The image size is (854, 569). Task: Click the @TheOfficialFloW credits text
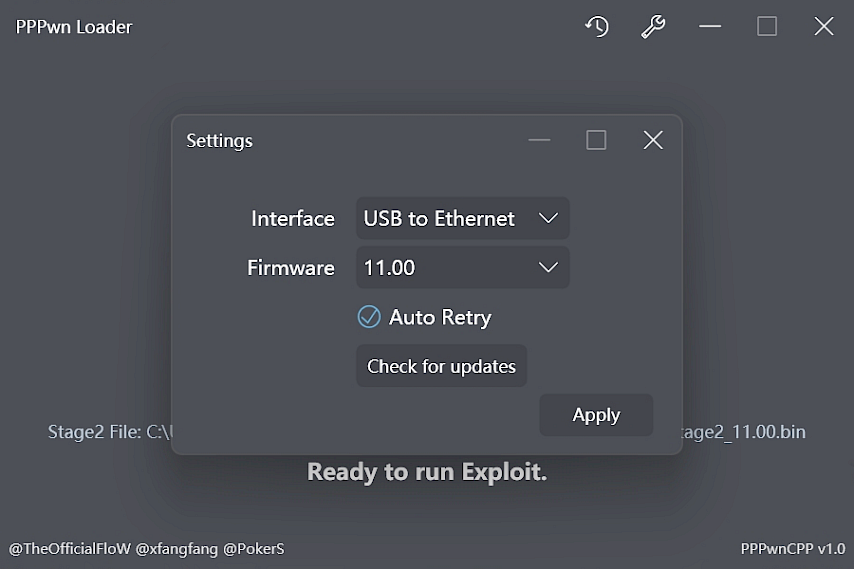(x=70, y=549)
